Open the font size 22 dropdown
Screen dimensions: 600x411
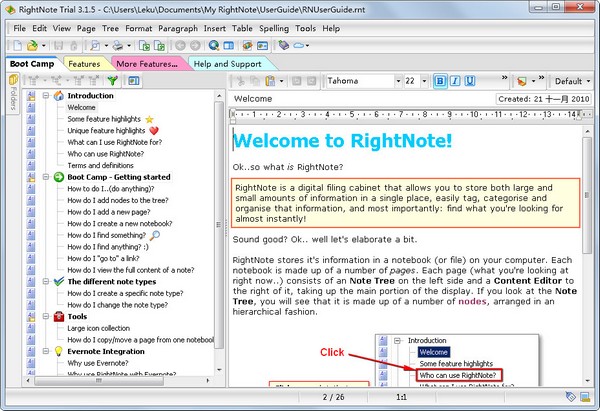424,81
